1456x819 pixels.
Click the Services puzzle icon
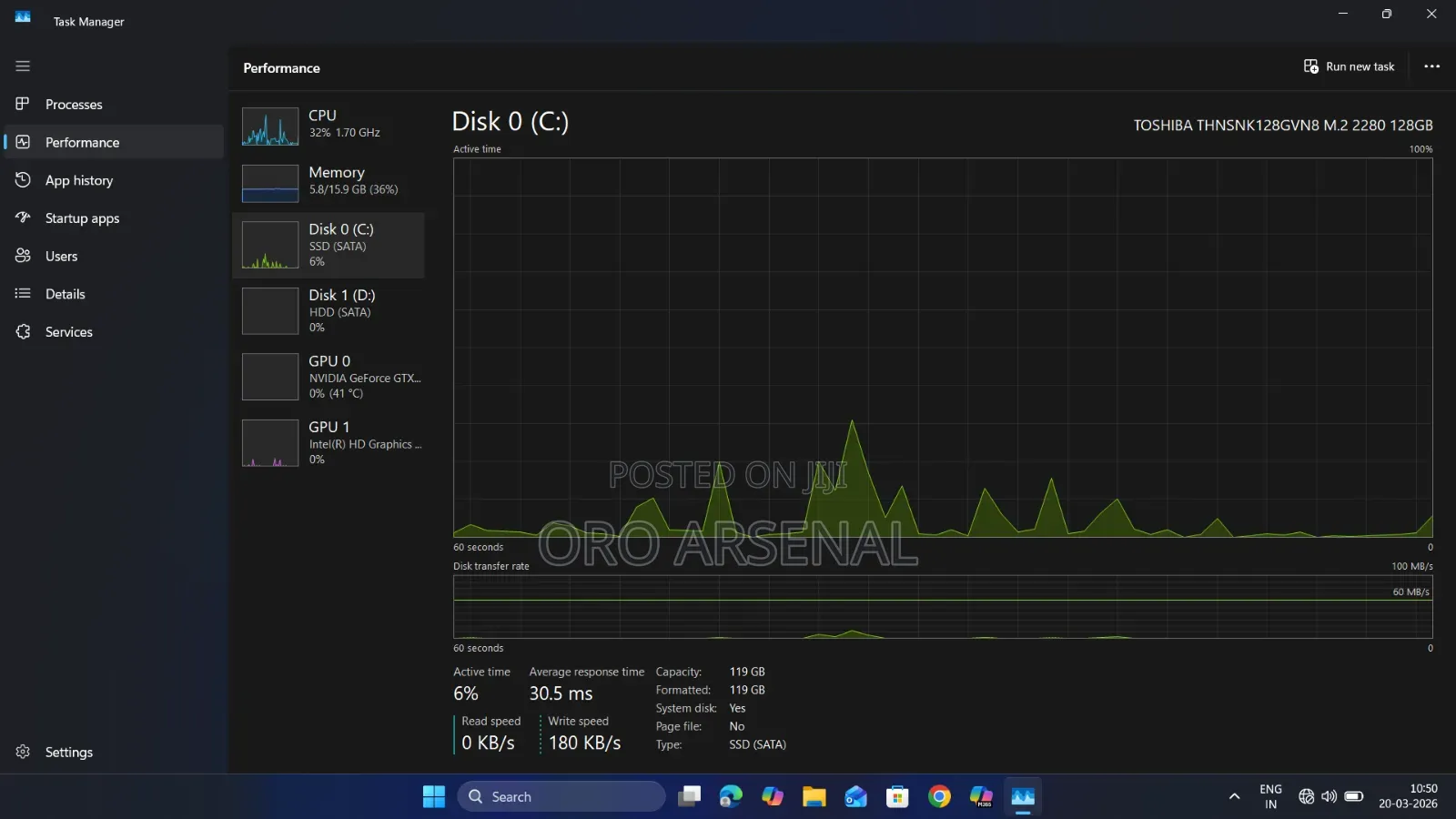23,331
